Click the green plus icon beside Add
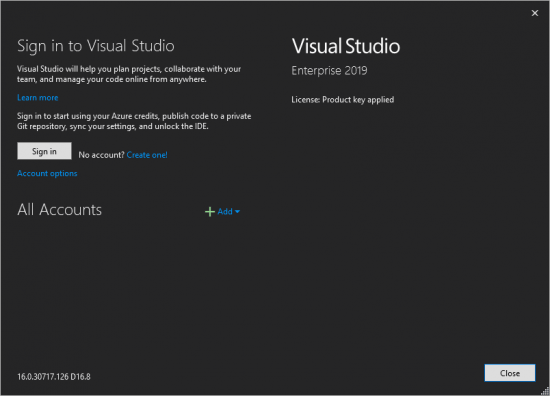Viewport: 550px width, 396px height. pos(210,212)
